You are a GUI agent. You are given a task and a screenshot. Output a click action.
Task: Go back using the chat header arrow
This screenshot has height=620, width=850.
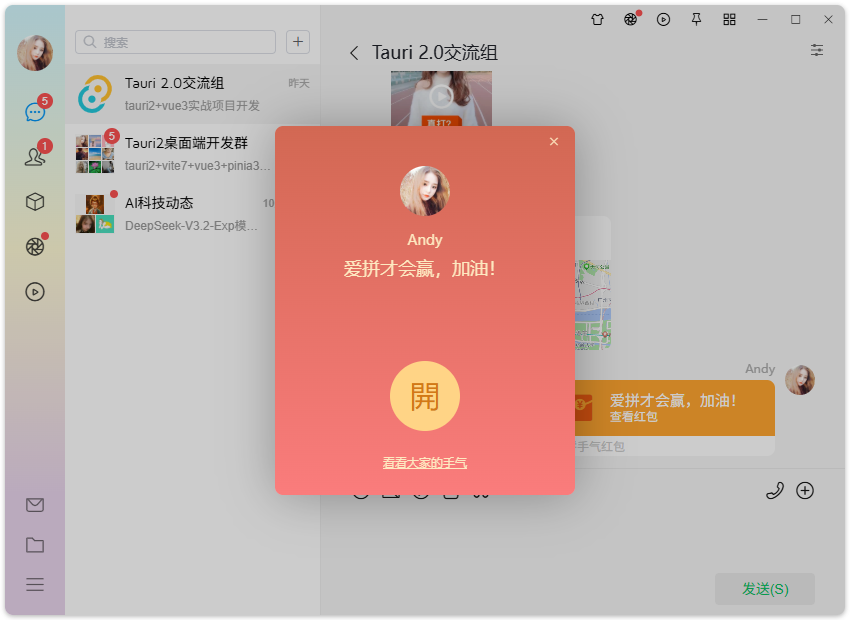point(355,52)
